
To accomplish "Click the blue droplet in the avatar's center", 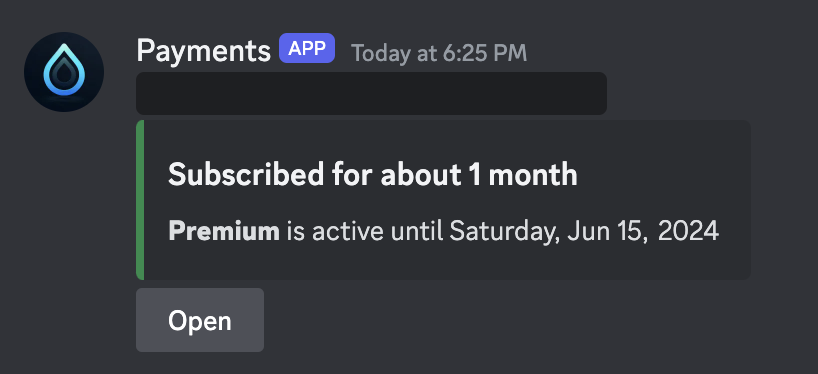I will (64, 70).
